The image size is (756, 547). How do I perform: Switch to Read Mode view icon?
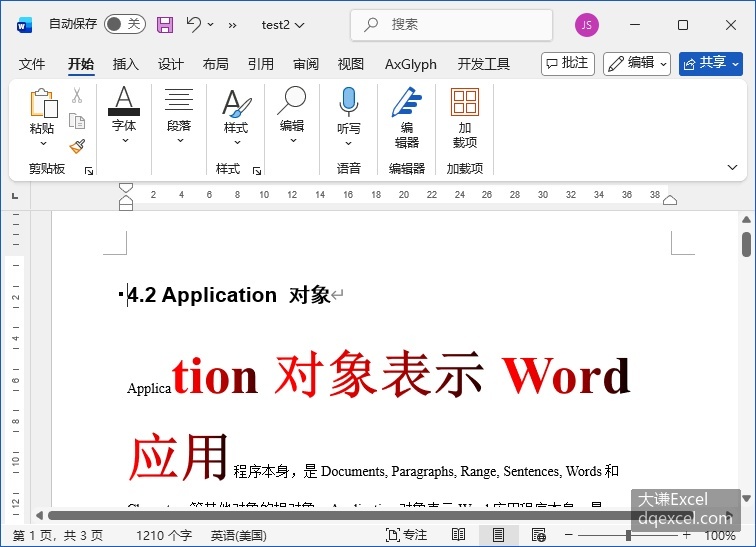point(458,534)
